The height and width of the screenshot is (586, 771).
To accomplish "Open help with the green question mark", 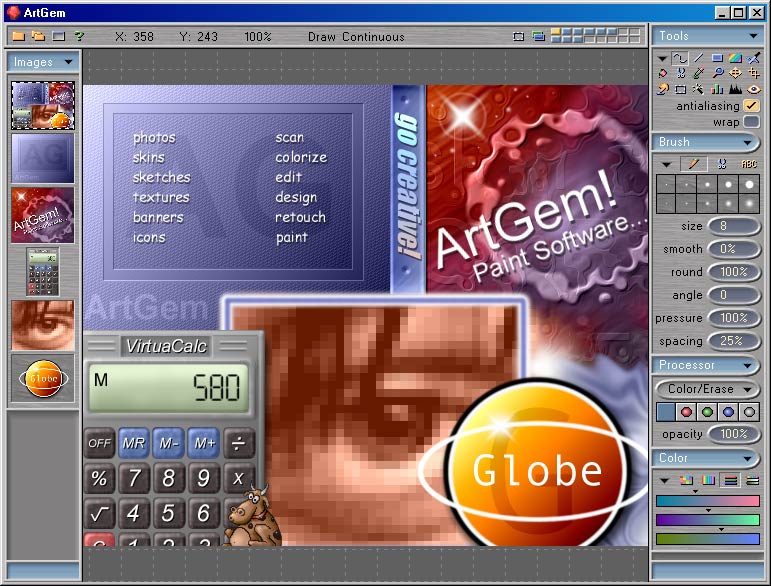I will click(79, 36).
